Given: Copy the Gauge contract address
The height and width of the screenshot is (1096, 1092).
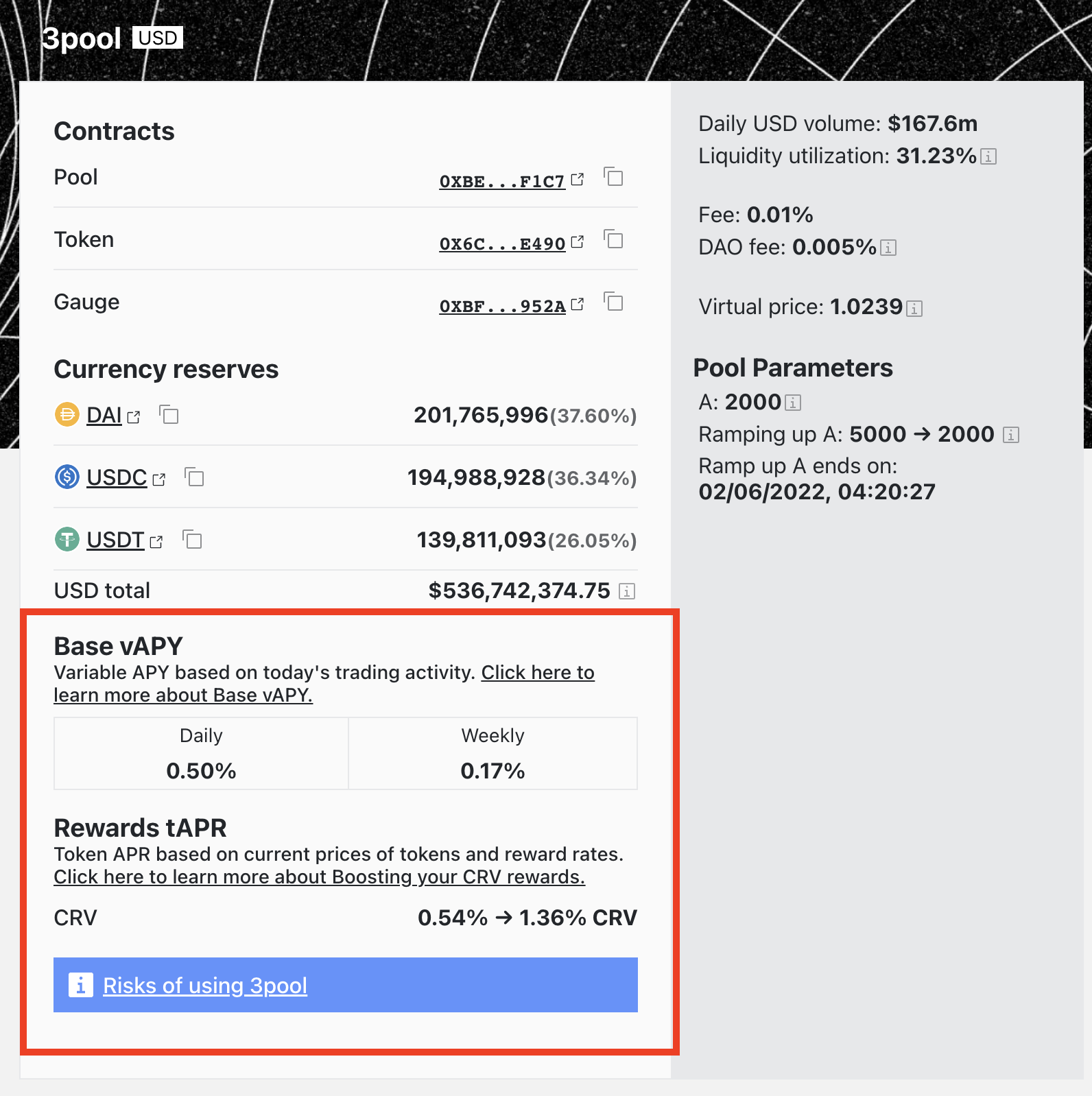Looking at the screenshot, I should point(613,302).
